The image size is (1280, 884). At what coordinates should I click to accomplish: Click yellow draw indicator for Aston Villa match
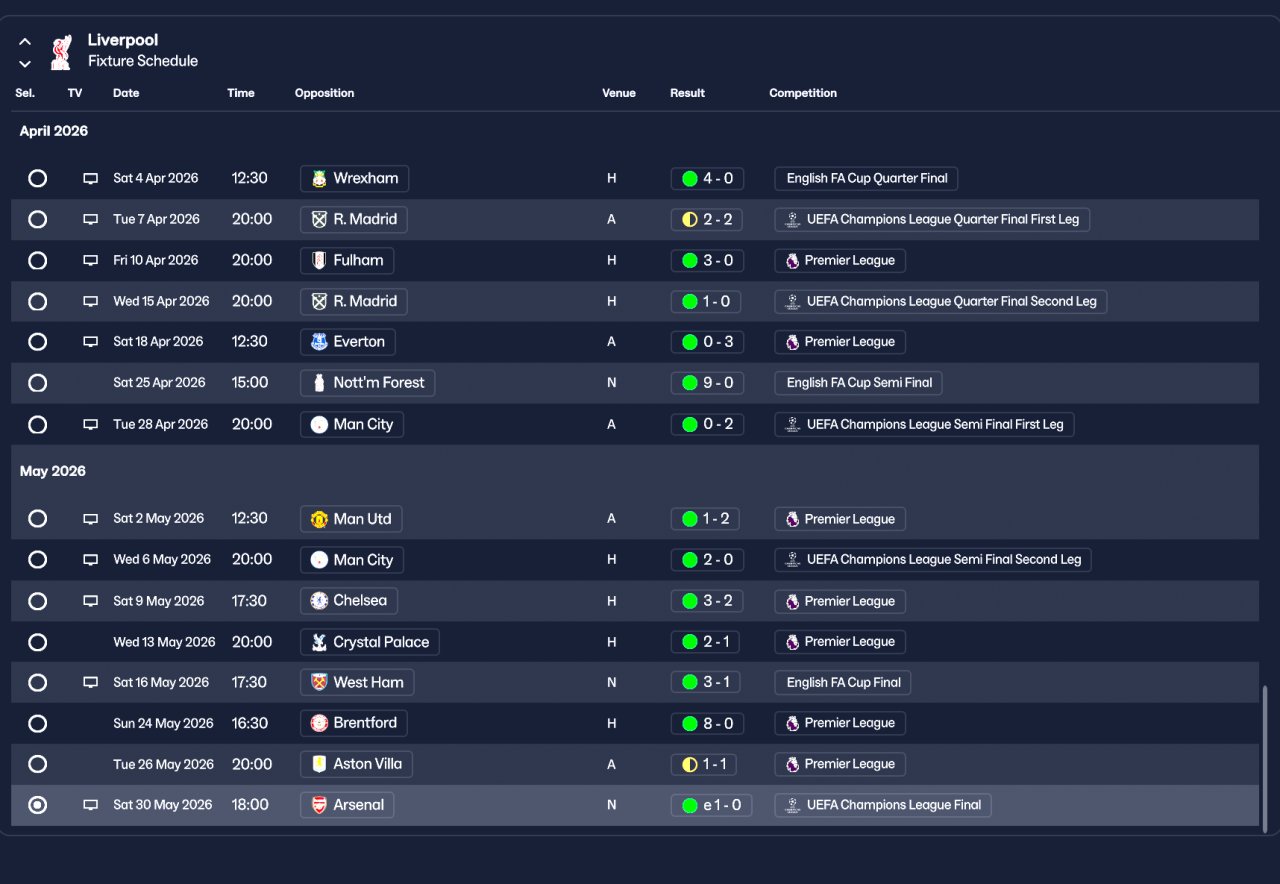(x=689, y=764)
